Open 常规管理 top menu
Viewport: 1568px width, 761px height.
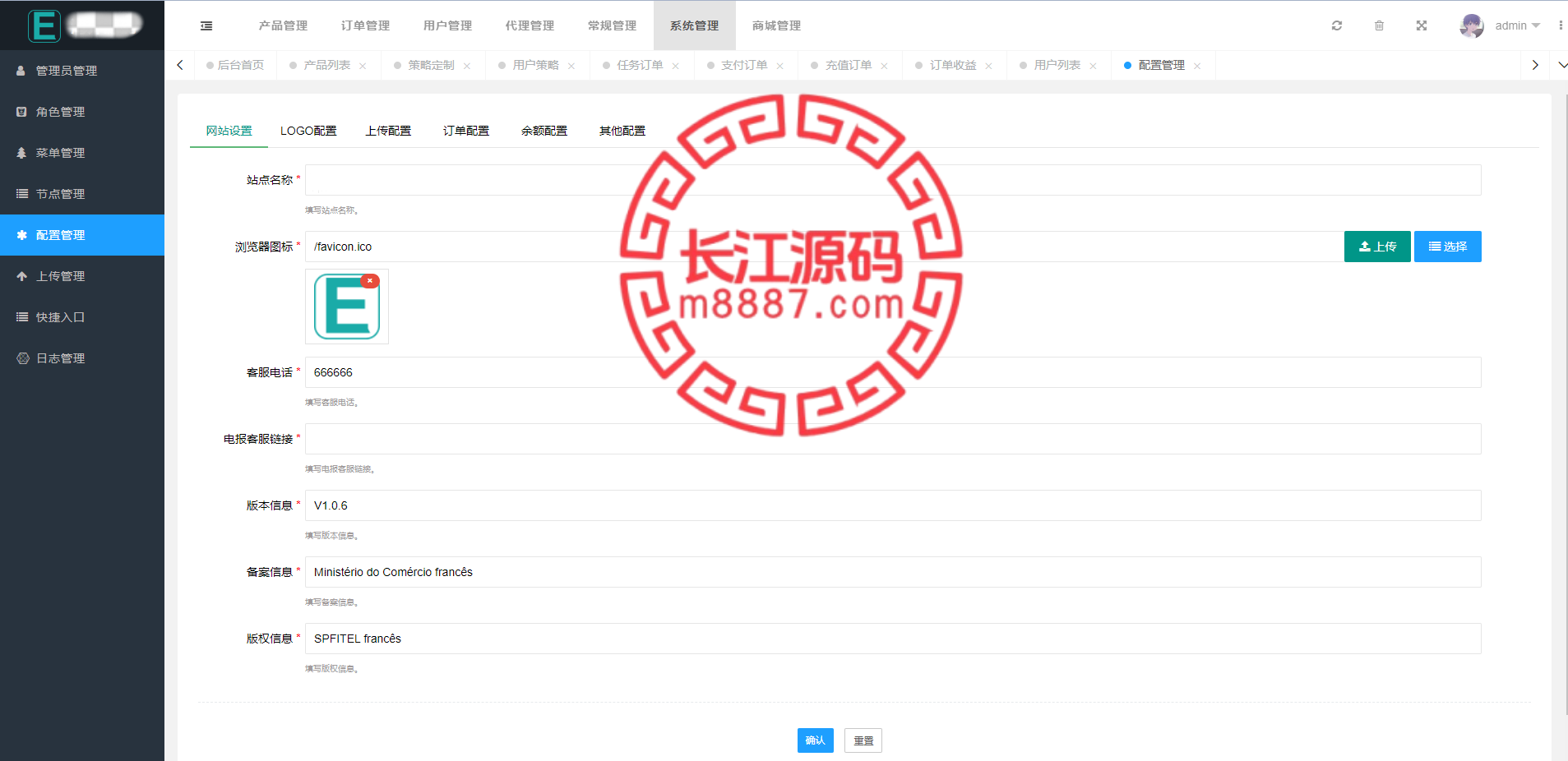(x=612, y=25)
